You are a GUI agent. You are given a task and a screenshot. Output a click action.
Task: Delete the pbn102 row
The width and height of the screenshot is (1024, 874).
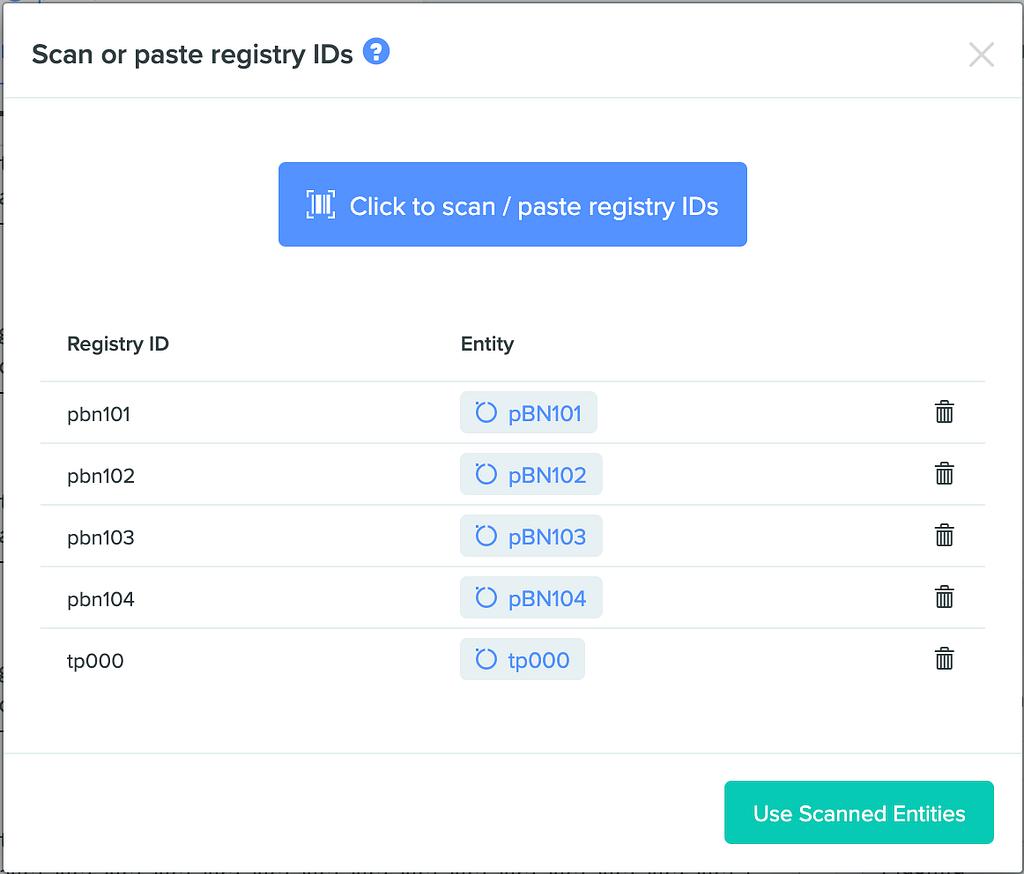(x=944, y=474)
